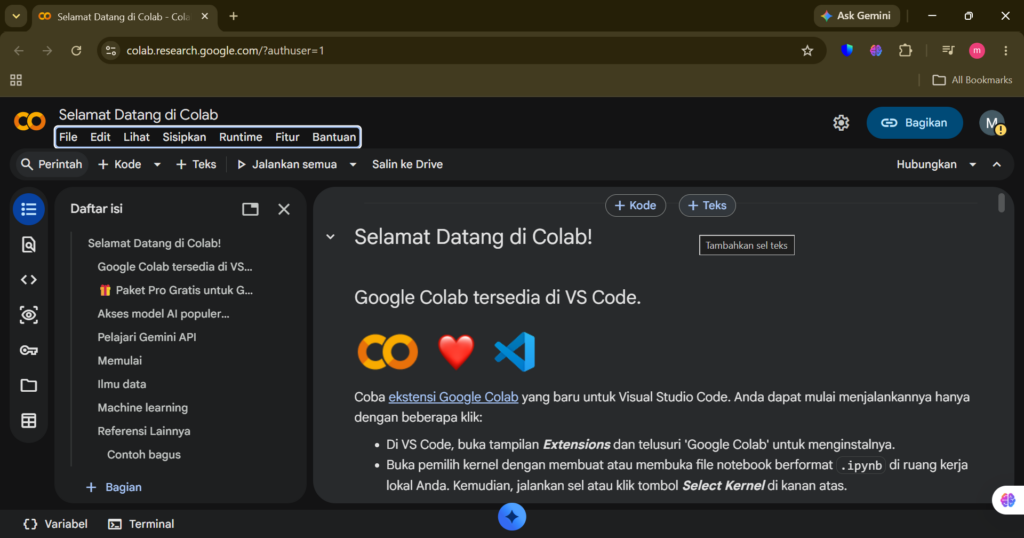Click the Gemini sparkle floating button
This screenshot has height=538, width=1024.
tap(512, 517)
